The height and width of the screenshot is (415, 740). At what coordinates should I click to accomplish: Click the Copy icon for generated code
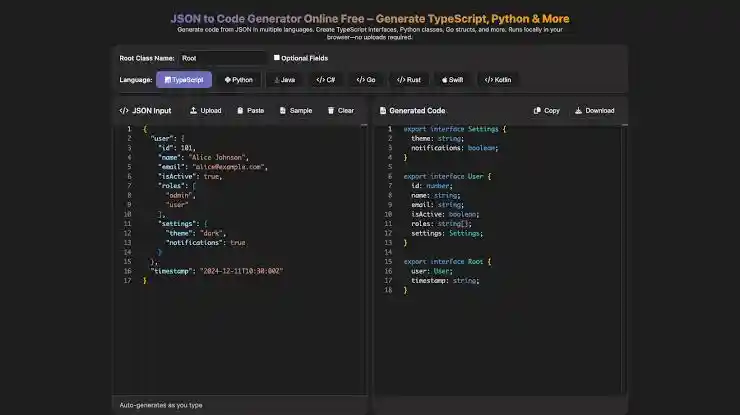pyautogui.click(x=537, y=110)
